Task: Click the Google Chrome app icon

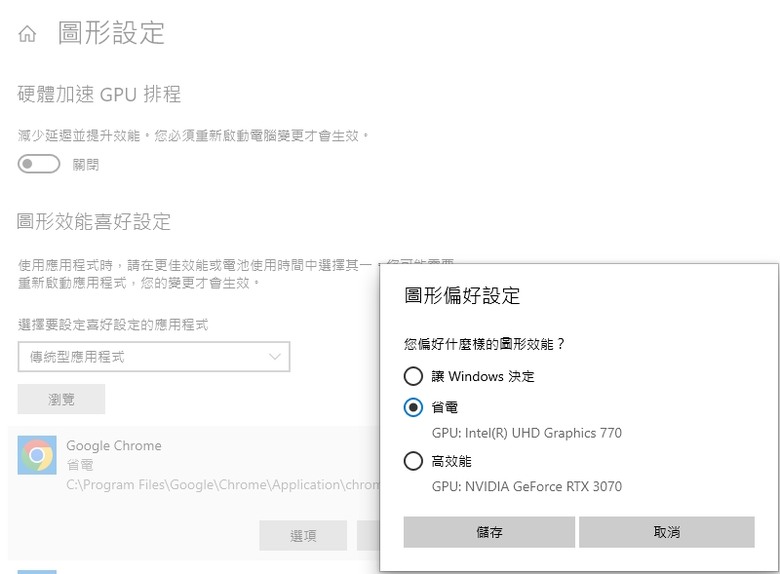Action: [37, 455]
